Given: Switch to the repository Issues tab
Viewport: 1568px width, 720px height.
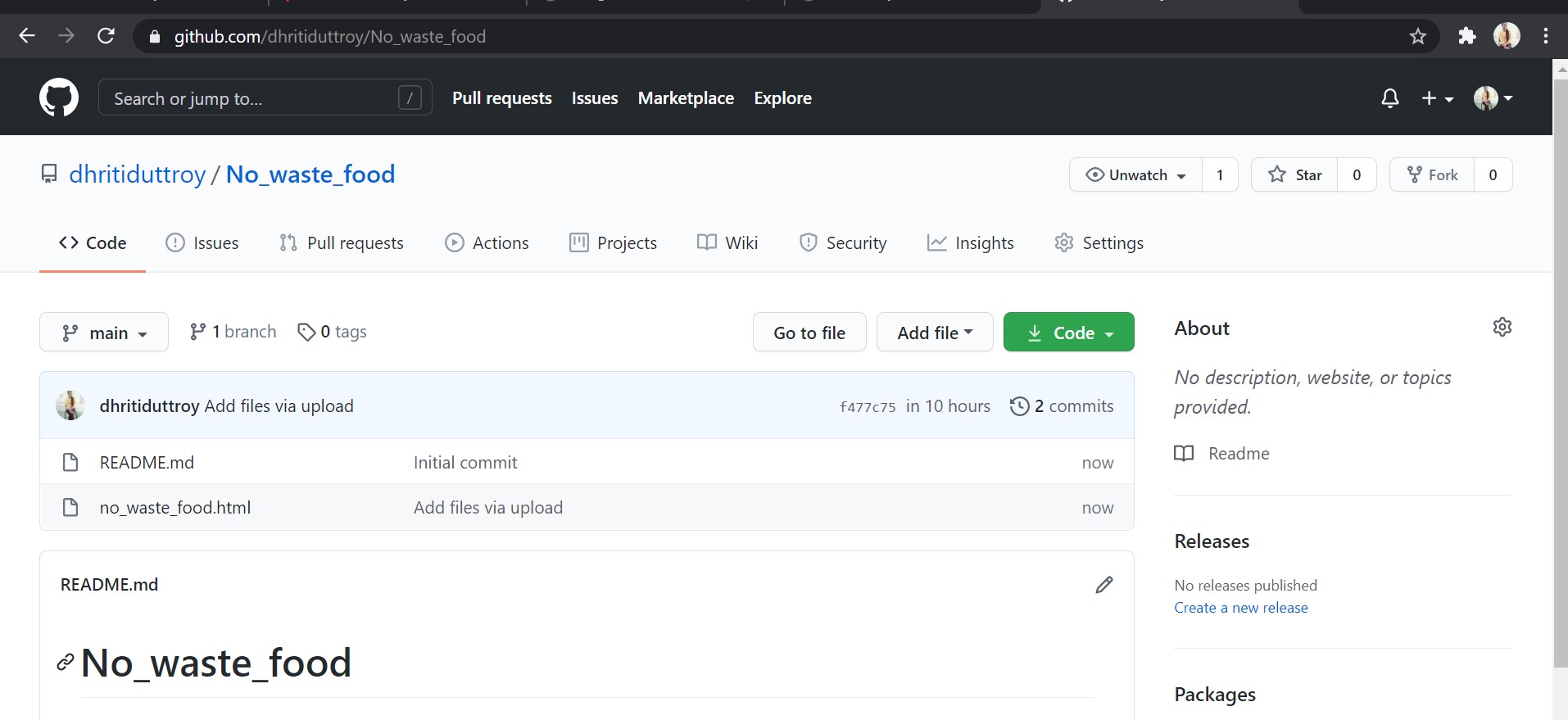Looking at the screenshot, I should click(202, 243).
